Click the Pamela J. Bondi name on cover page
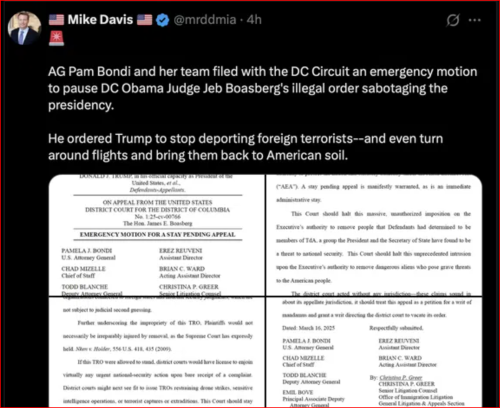Viewport: 500px width, 408px height. [87, 250]
